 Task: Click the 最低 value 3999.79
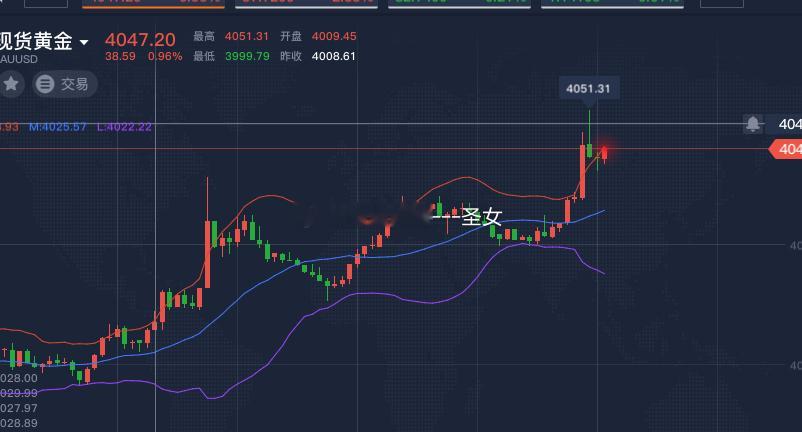[247, 56]
